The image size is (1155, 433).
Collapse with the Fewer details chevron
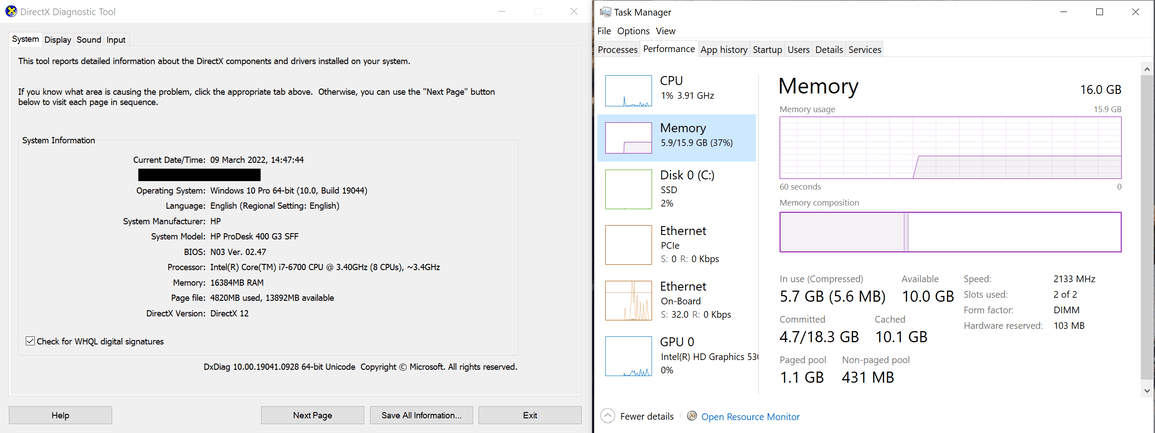[x=606, y=416]
